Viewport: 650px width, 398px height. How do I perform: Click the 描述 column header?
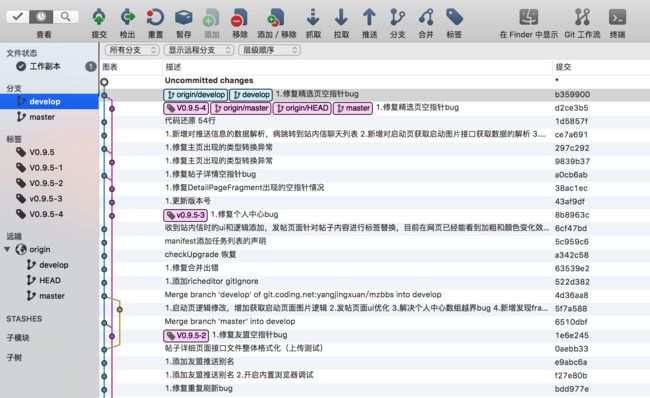pyautogui.click(x=173, y=67)
